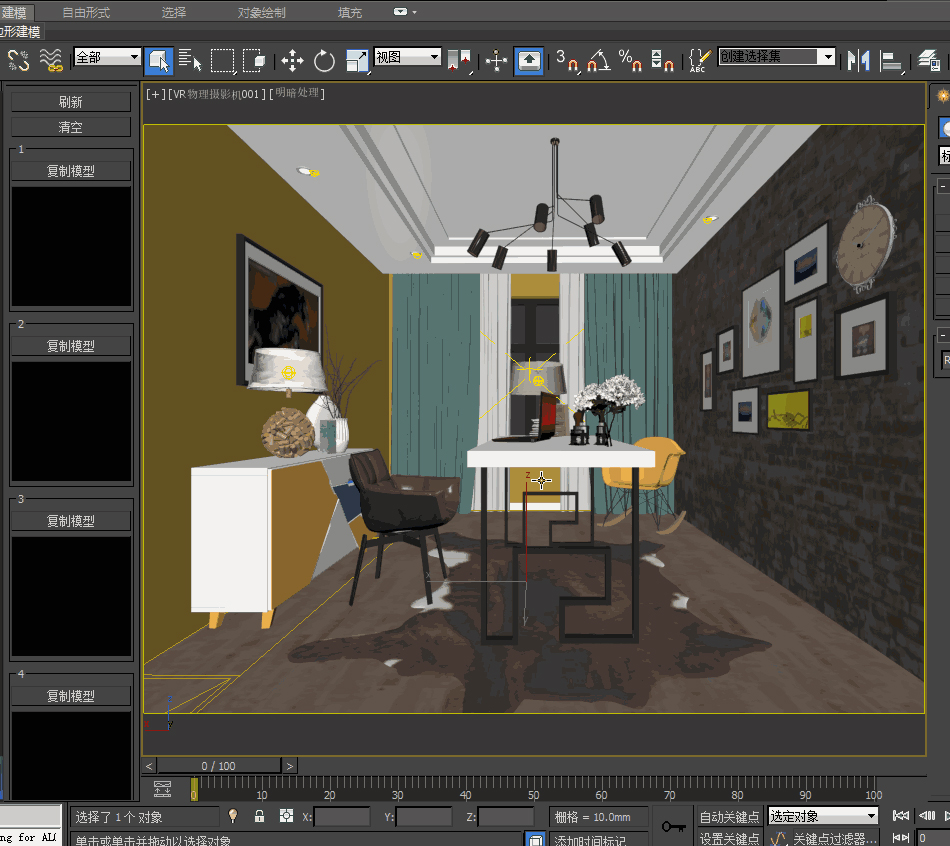
Task: Open the 视图 reference coordinate dropdown
Action: (x=407, y=58)
